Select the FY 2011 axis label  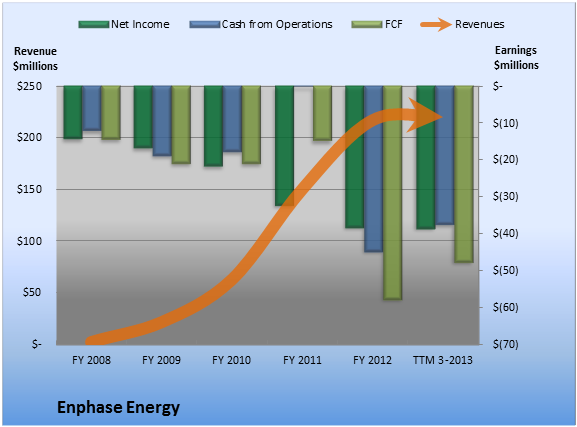pos(302,360)
